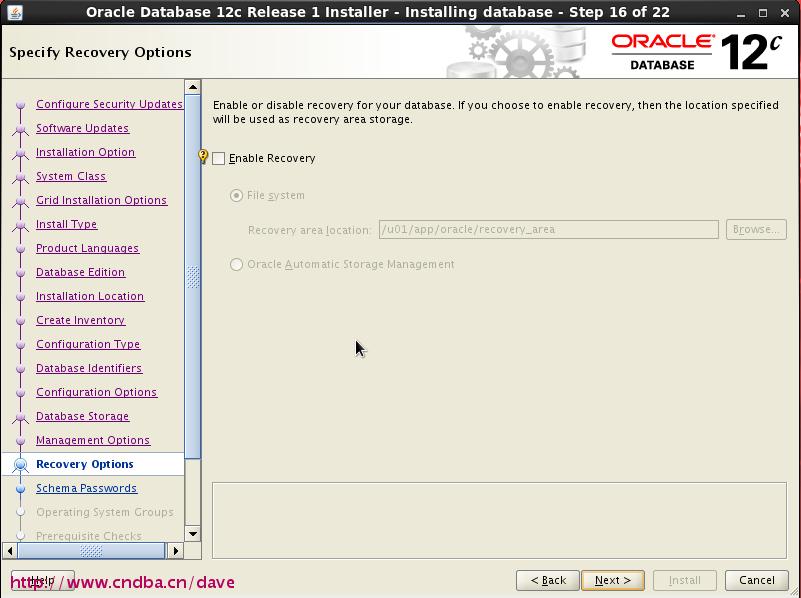Screen dimensions: 801x598
Task: Open the Configuration Options step
Action: tap(97, 392)
